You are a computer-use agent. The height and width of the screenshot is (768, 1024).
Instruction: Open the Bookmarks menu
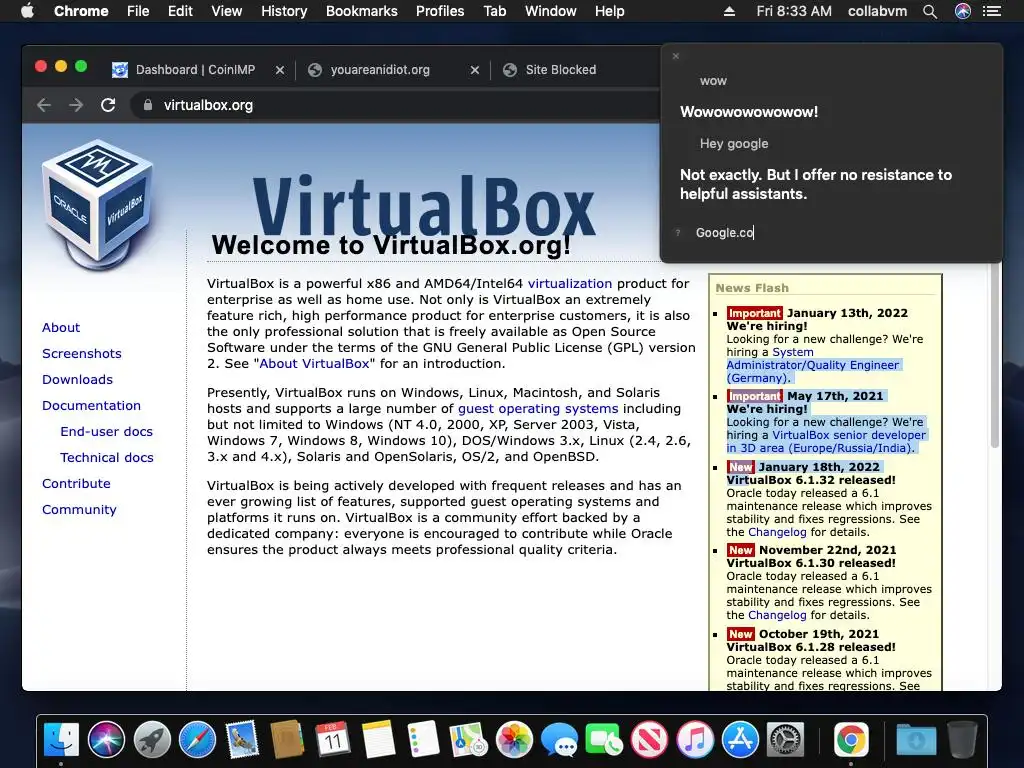pos(361,11)
